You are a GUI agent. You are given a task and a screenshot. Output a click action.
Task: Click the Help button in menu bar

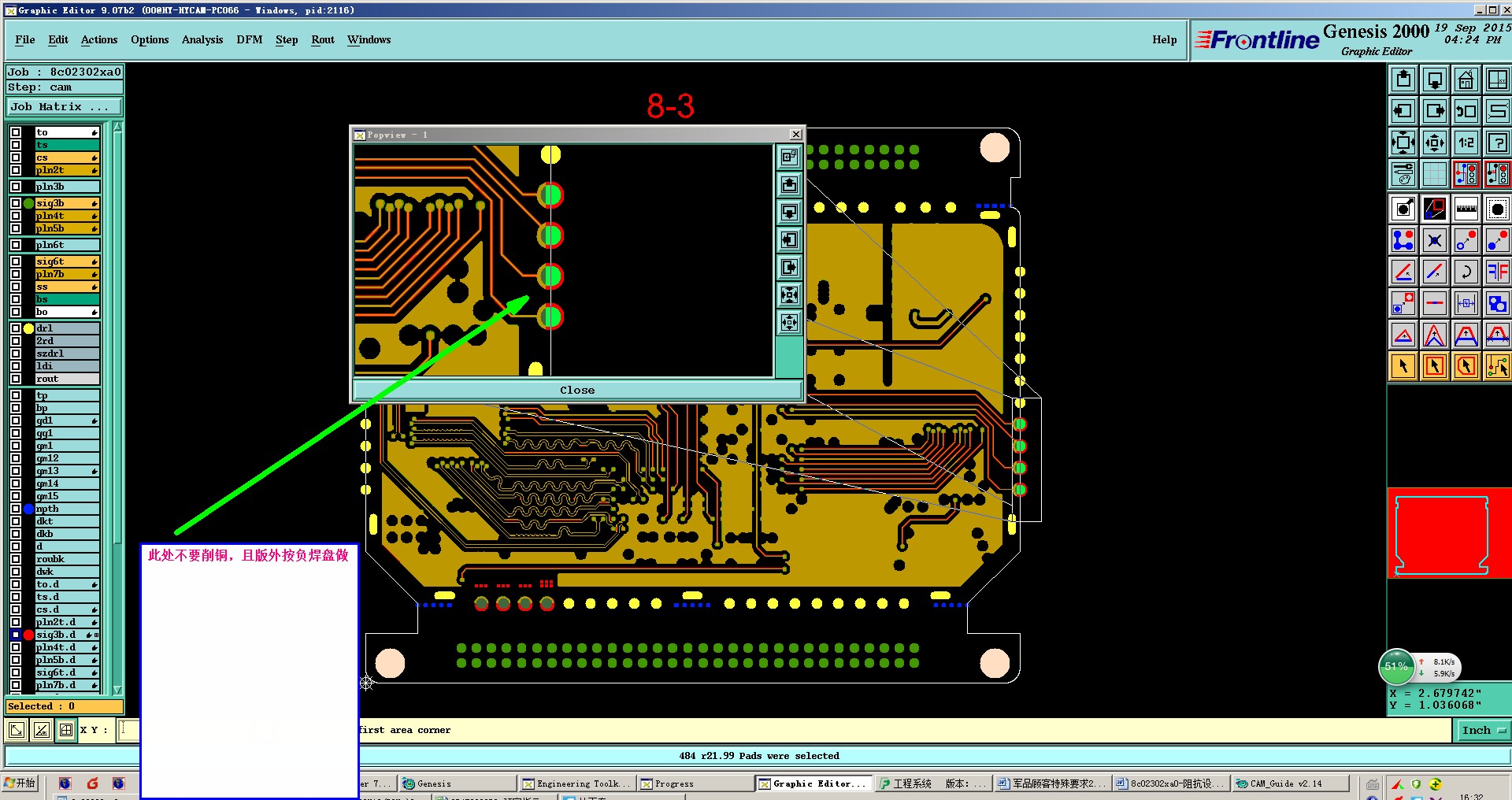[x=1164, y=39]
